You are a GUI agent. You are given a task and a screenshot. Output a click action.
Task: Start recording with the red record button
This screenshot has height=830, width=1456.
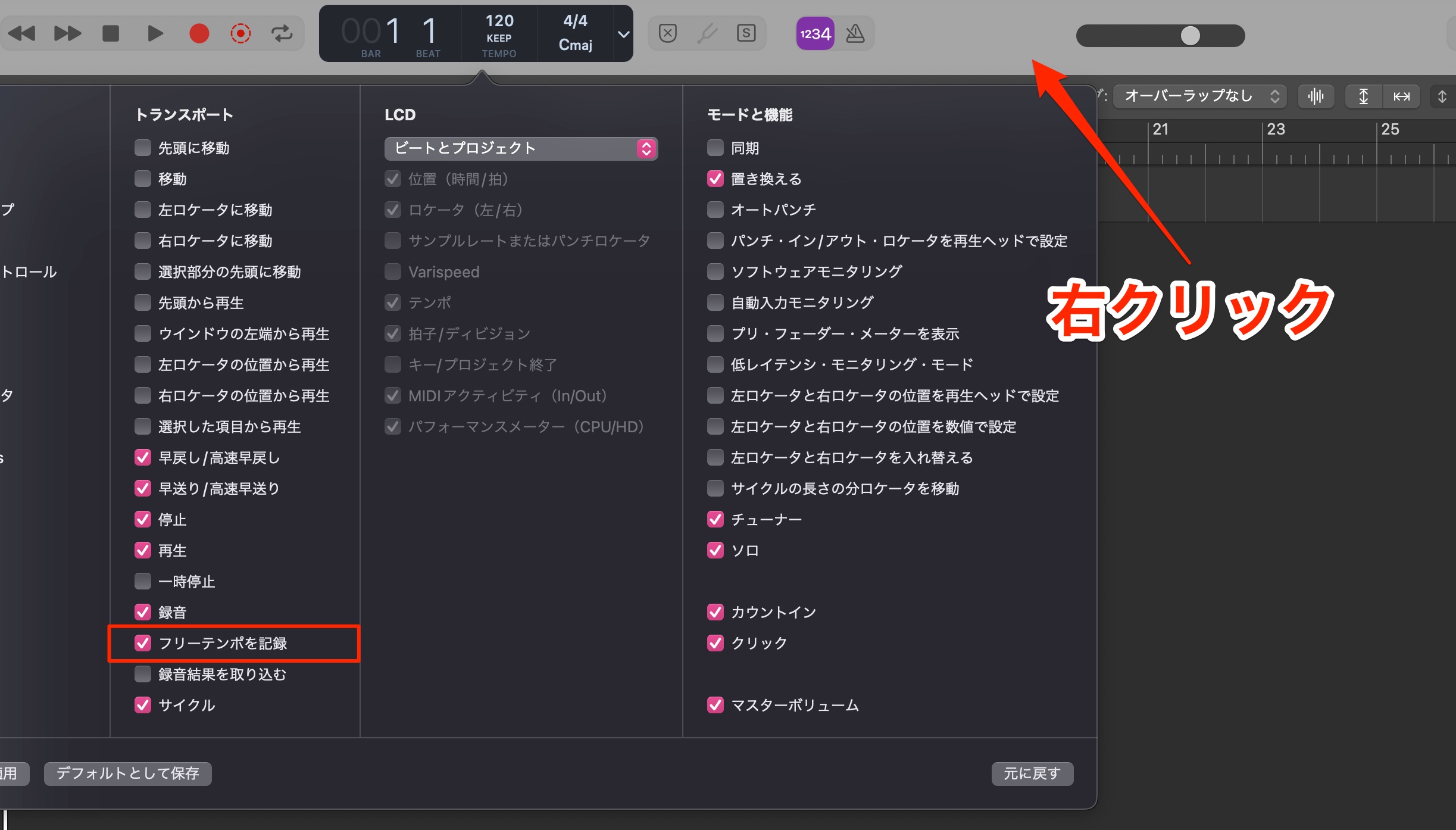(199, 33)
